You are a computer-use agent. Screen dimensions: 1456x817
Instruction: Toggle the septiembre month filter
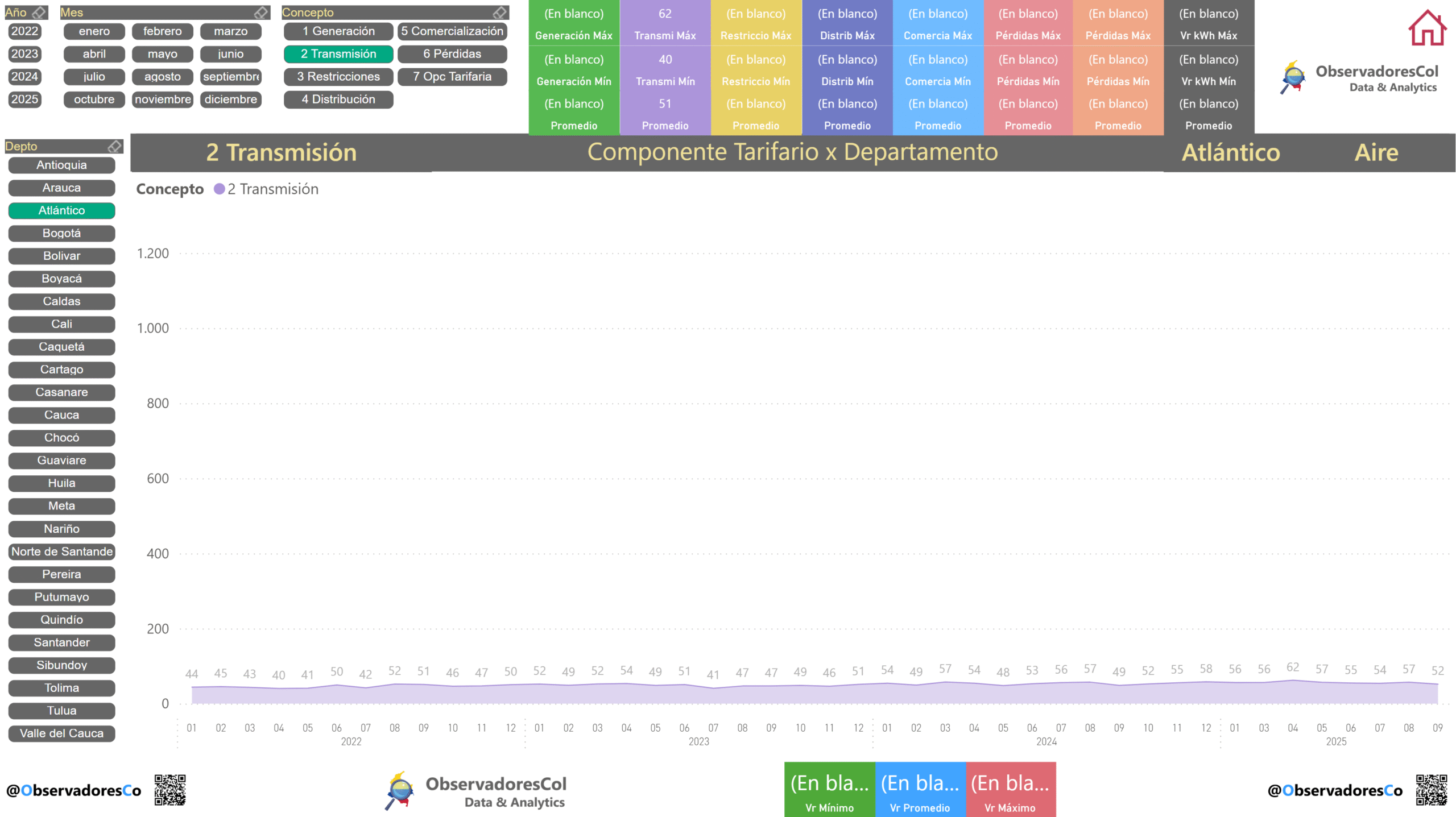(230, 77)
